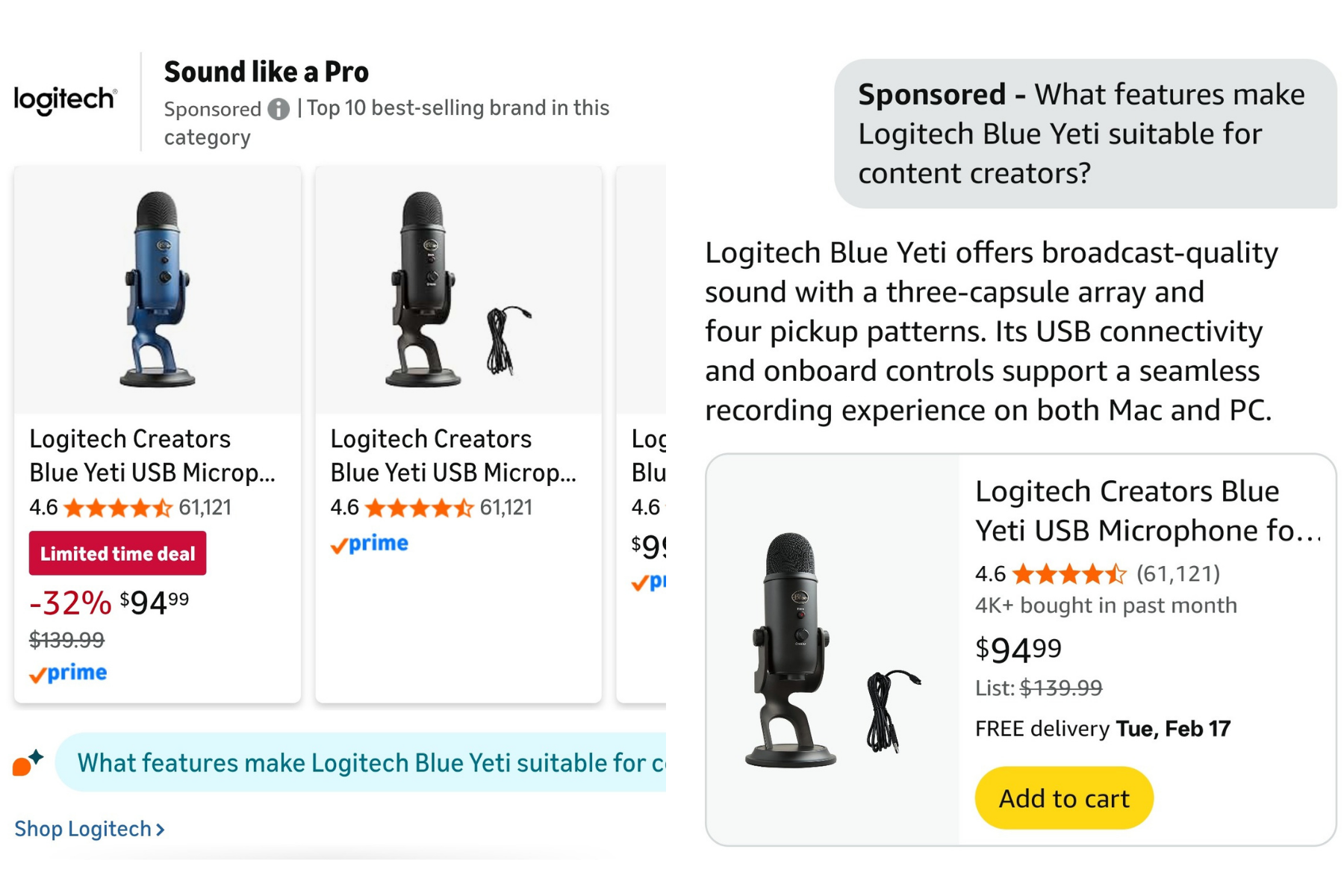1344x896 pixels.
Task: Click the Sponsored info icon
Action: 279,109
